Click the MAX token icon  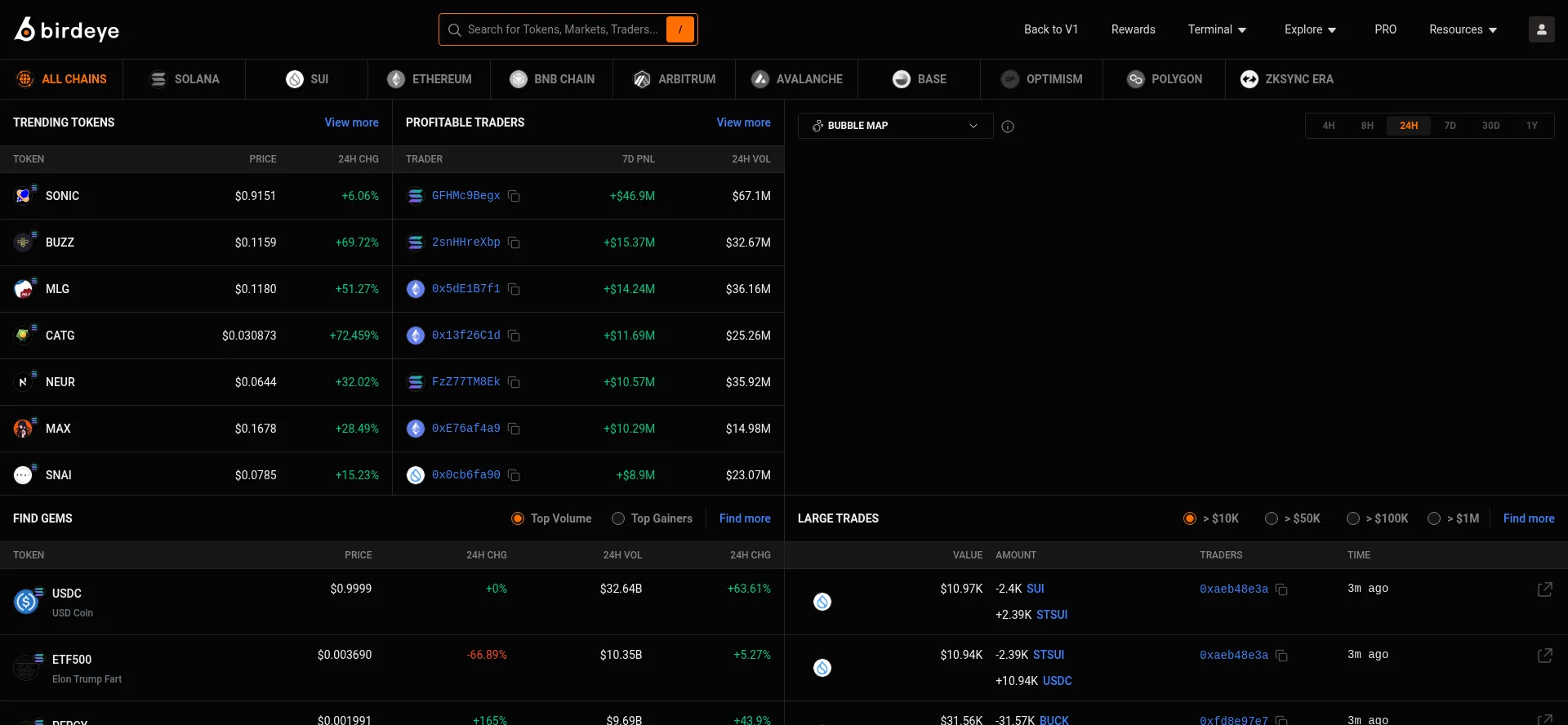coord(24,429)
